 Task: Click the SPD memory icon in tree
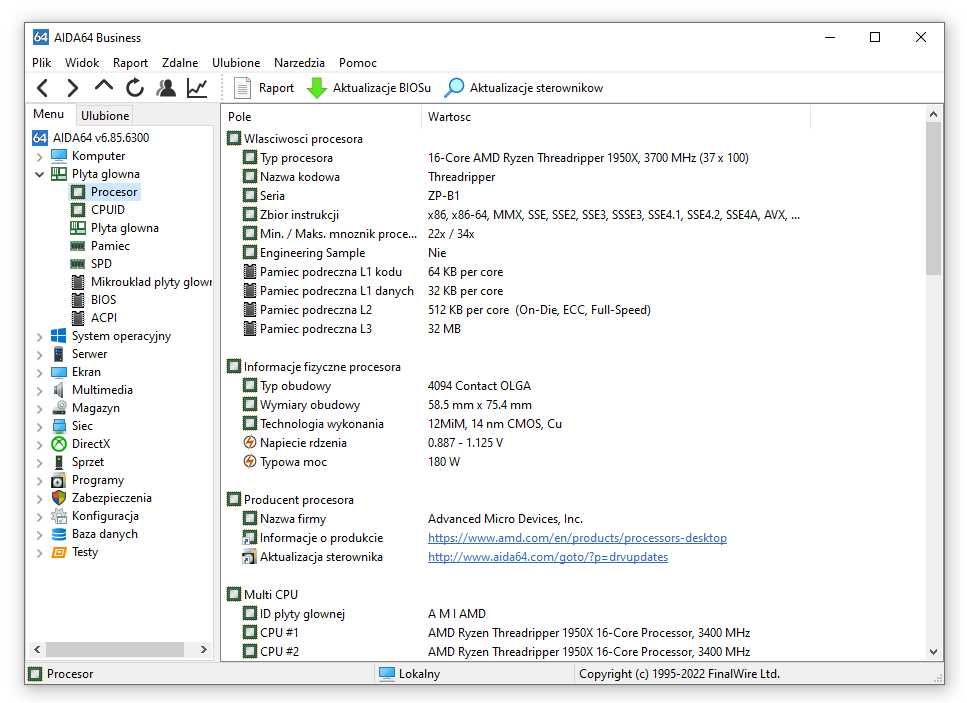tap(78, 264)
